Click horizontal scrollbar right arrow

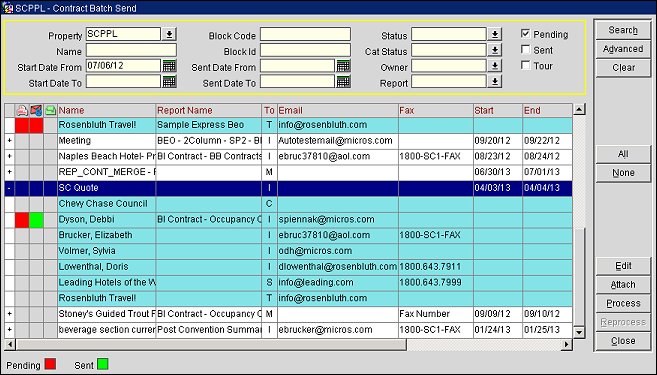pyautogui.click(x=567, y=344)
